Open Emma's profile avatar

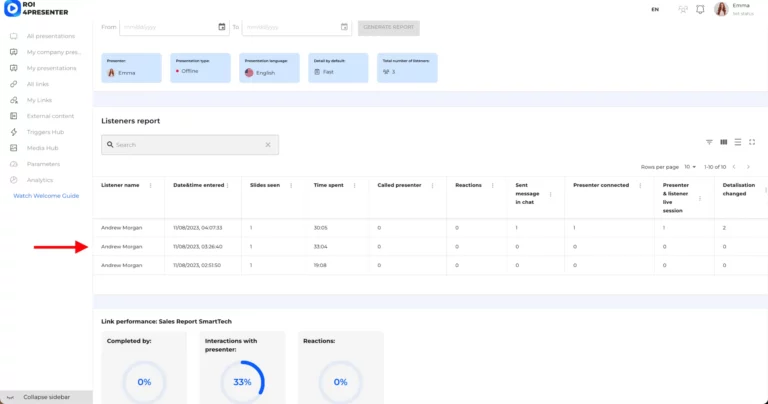pos(721,9)
